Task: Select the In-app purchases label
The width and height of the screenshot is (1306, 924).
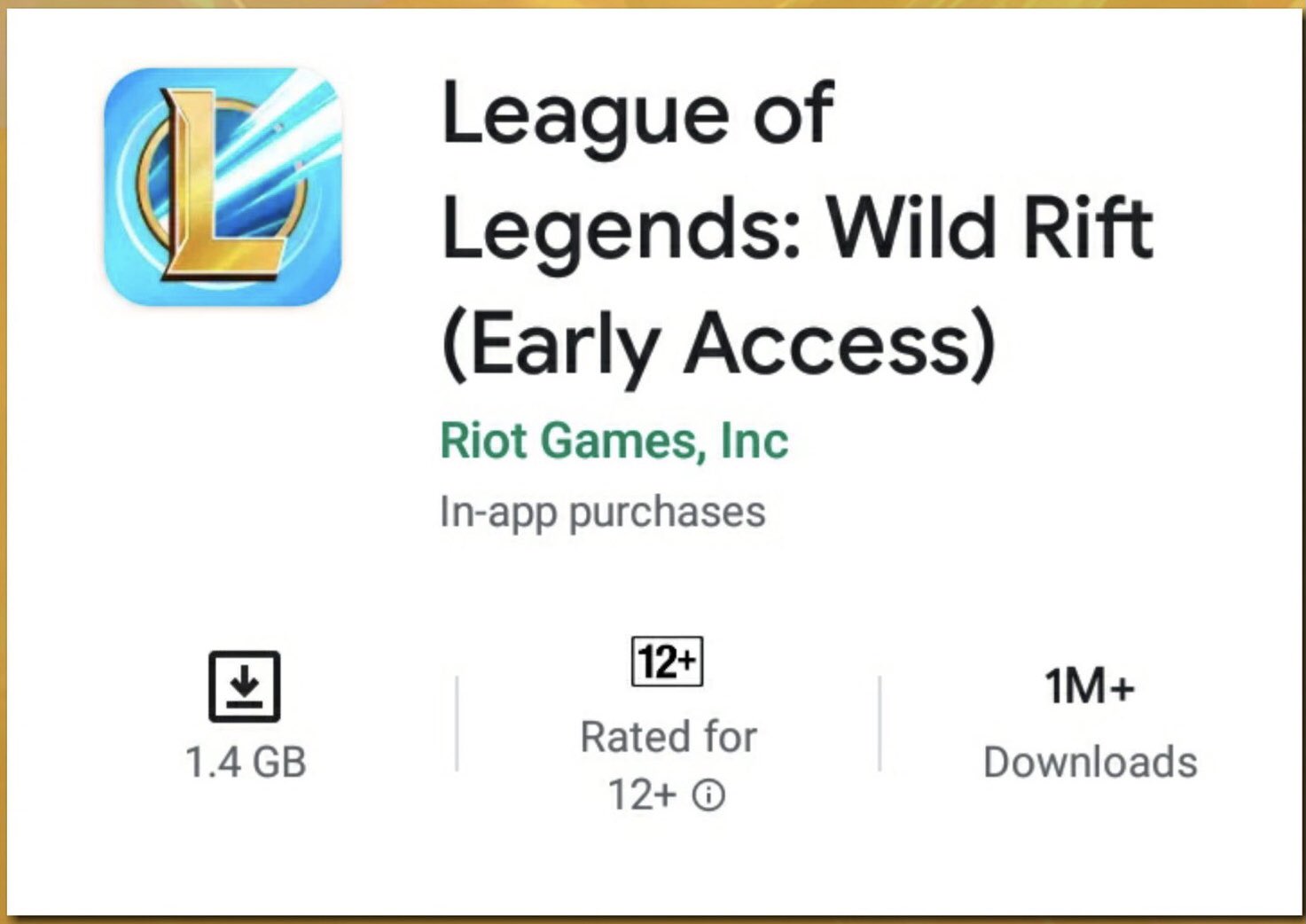Action: click(603, 512)
